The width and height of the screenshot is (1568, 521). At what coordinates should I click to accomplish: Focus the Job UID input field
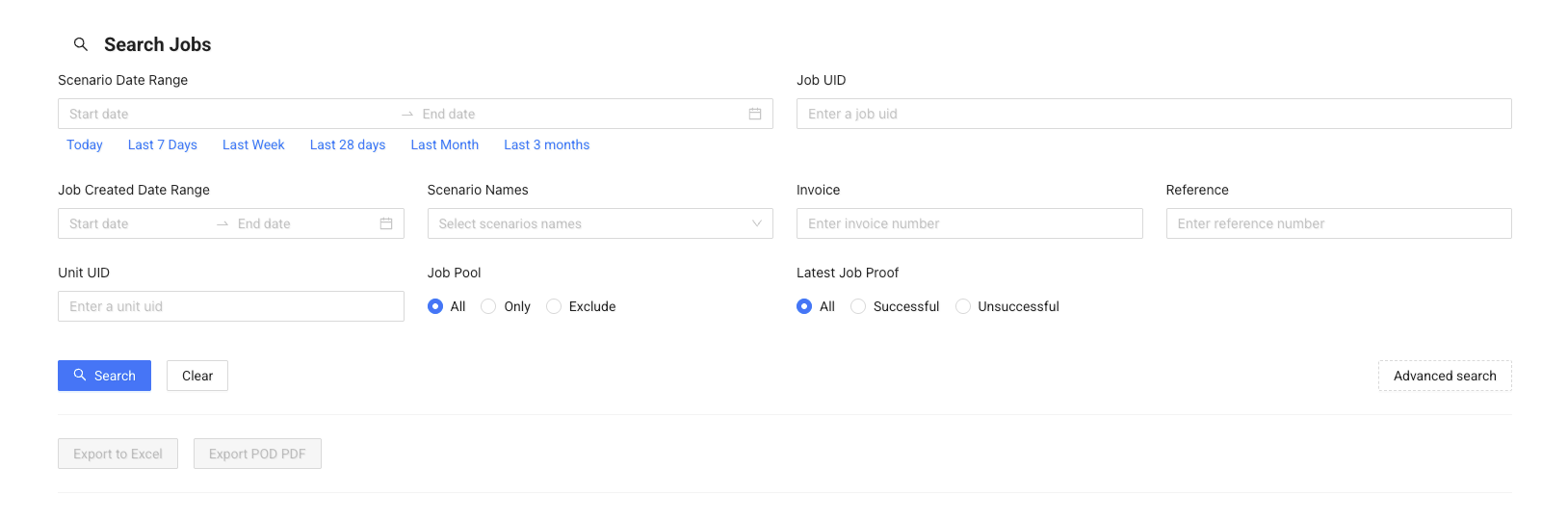pyautogui.click(x=1154, y=114)
